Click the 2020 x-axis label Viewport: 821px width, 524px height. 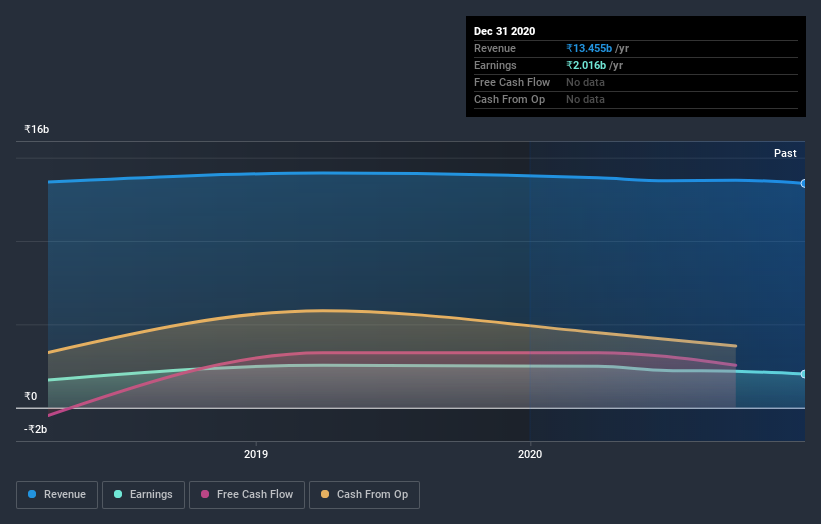click(530, 454)
